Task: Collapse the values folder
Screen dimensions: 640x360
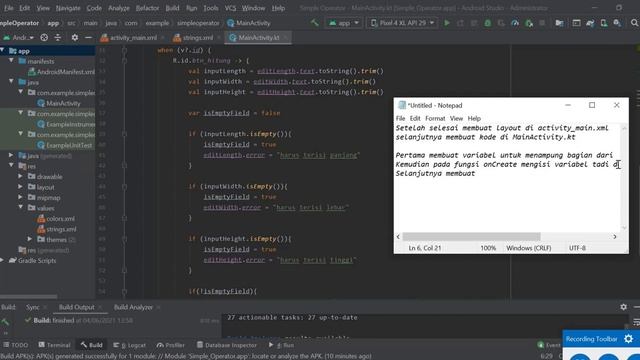Action: (x=20, y=208)
